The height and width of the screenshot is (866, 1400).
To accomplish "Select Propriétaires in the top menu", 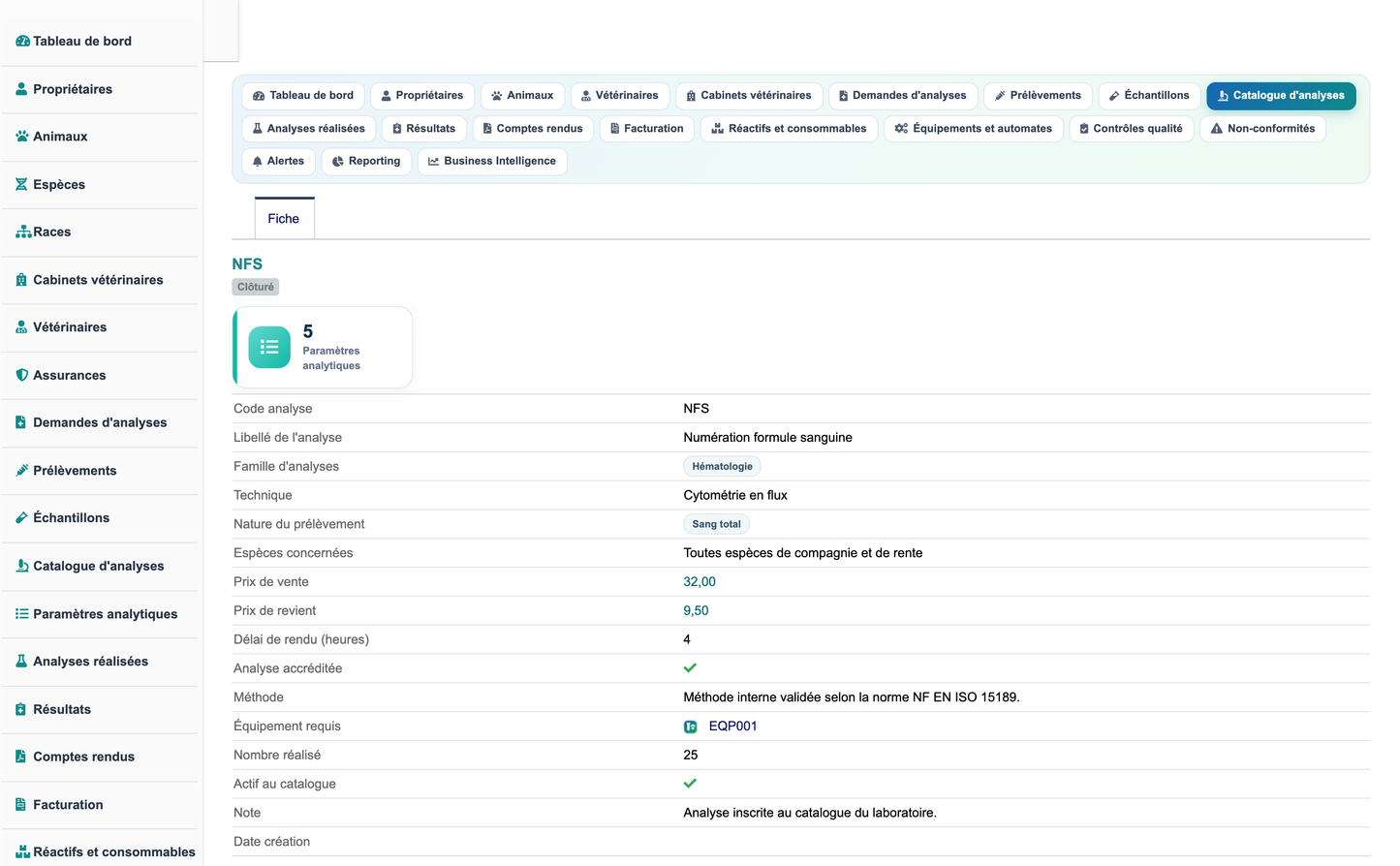I will 422,96.
